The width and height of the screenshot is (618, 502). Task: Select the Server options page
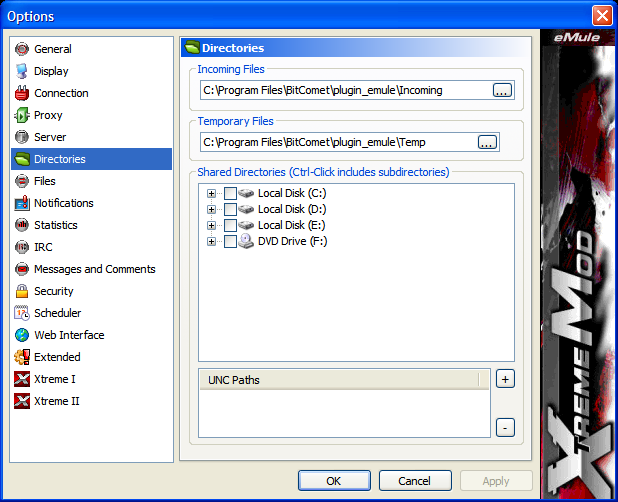click(50, 137)
